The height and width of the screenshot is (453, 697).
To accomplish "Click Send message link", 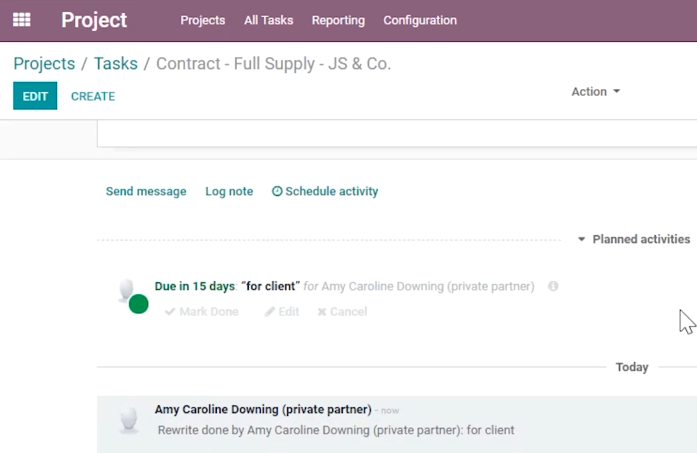I will click(x=146, y=191).
